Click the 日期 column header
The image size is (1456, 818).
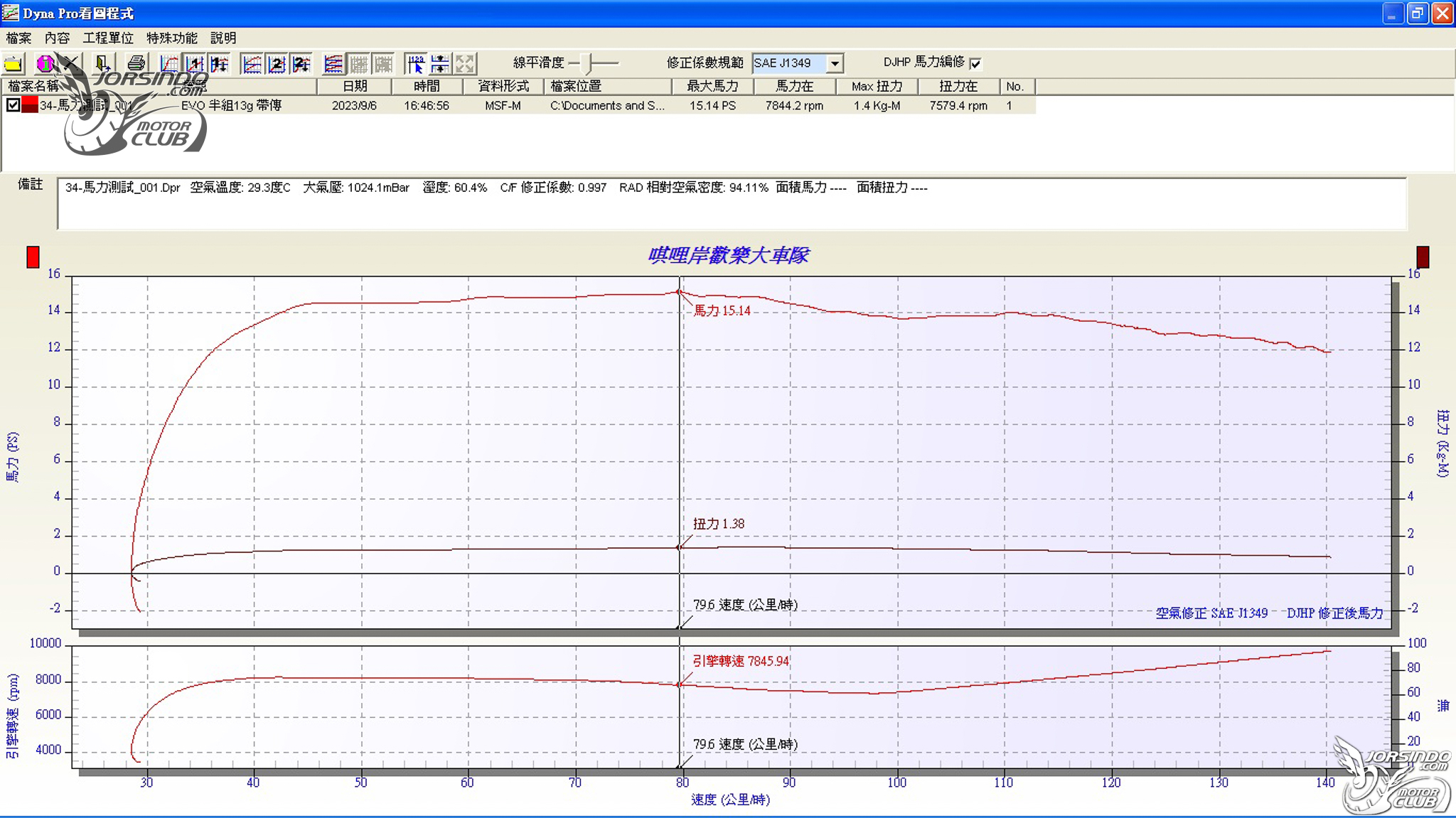[x=355, y=87]
